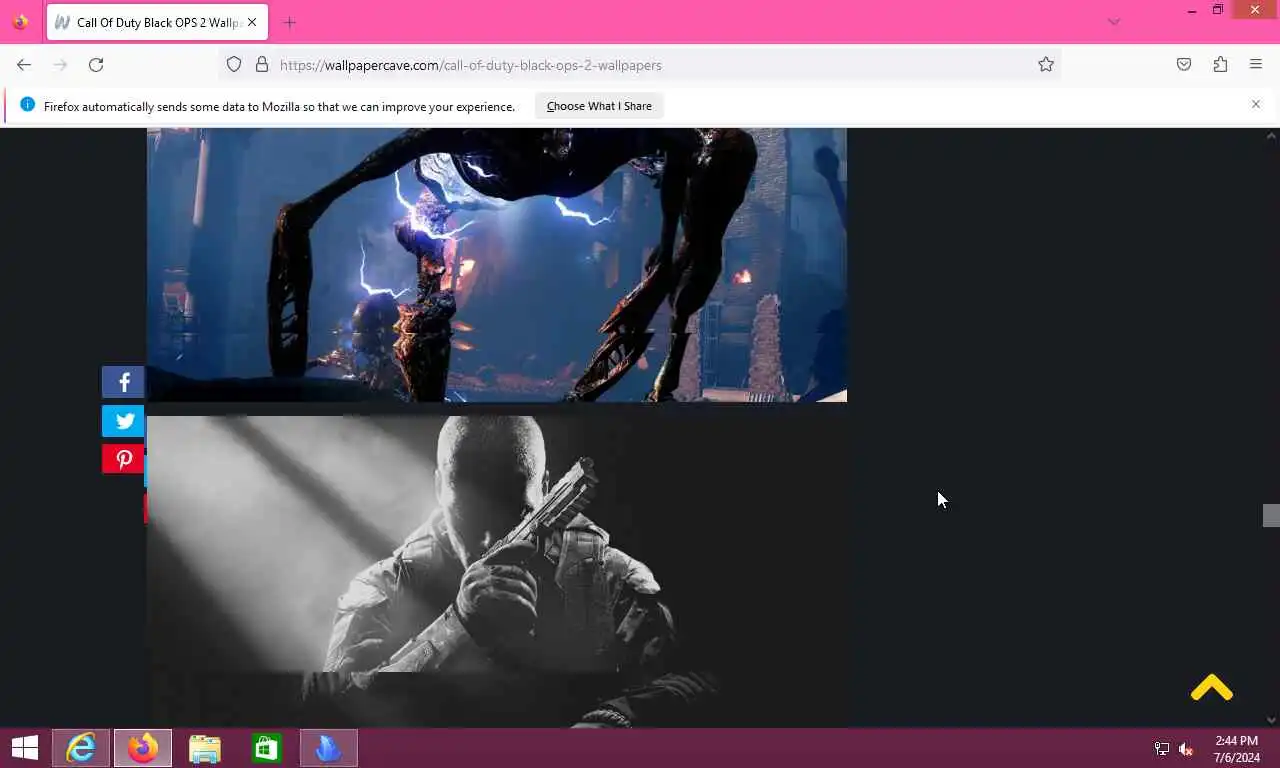Screen dimensions: 1280x768
Task: List all tabs dropdown arrow
Action: click(x=1114, y=22)
